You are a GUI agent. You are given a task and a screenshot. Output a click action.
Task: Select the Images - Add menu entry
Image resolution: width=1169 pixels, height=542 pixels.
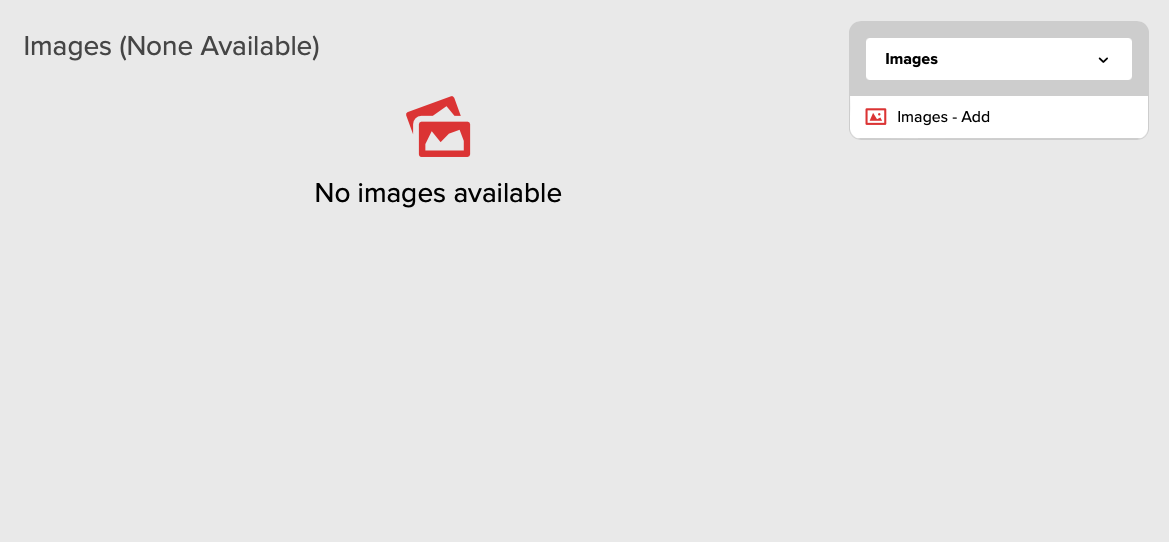(x=998, y=117)
